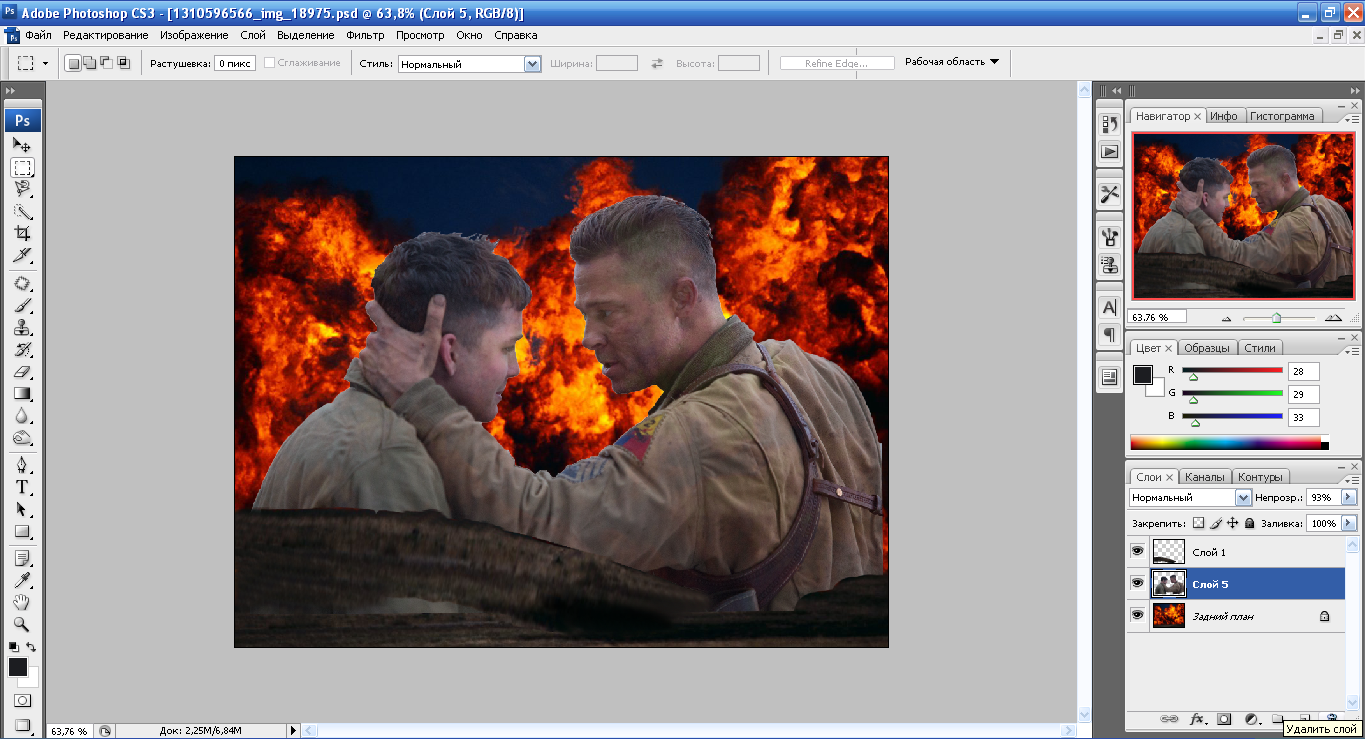
Task: Hide layer Слой 5 via eye icon
Action: [1137, 583]
